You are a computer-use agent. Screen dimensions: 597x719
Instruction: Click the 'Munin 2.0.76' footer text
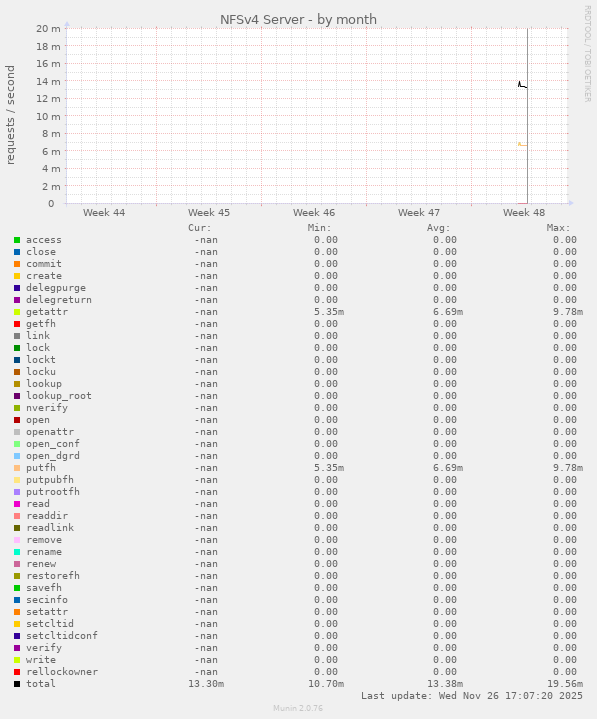point(298,708)
